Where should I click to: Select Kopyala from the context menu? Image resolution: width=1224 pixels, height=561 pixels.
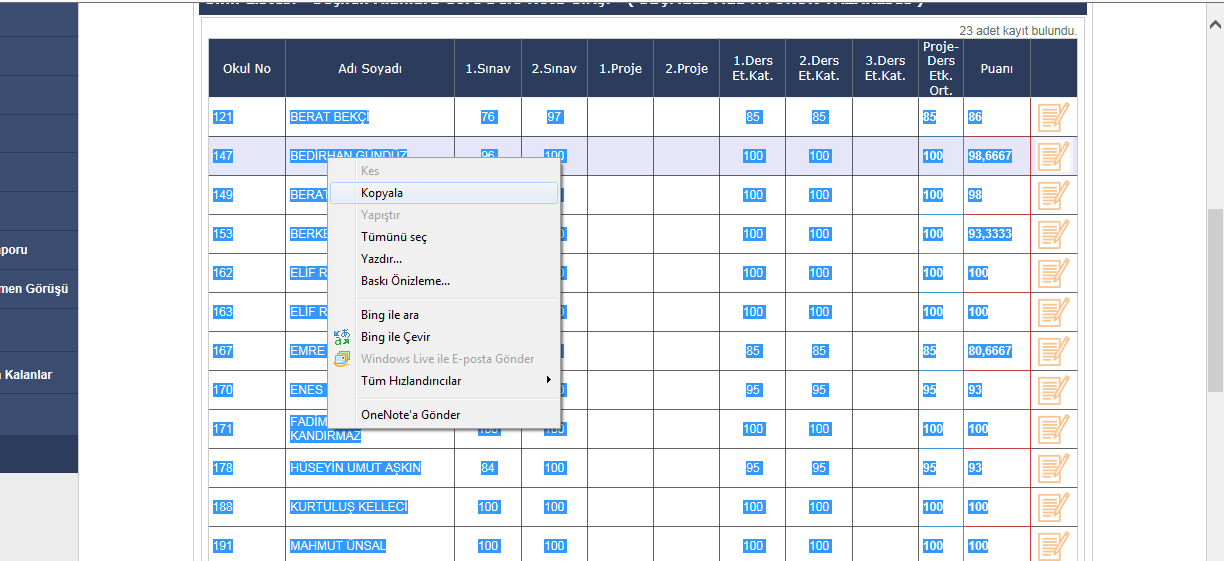pos(382,193)
